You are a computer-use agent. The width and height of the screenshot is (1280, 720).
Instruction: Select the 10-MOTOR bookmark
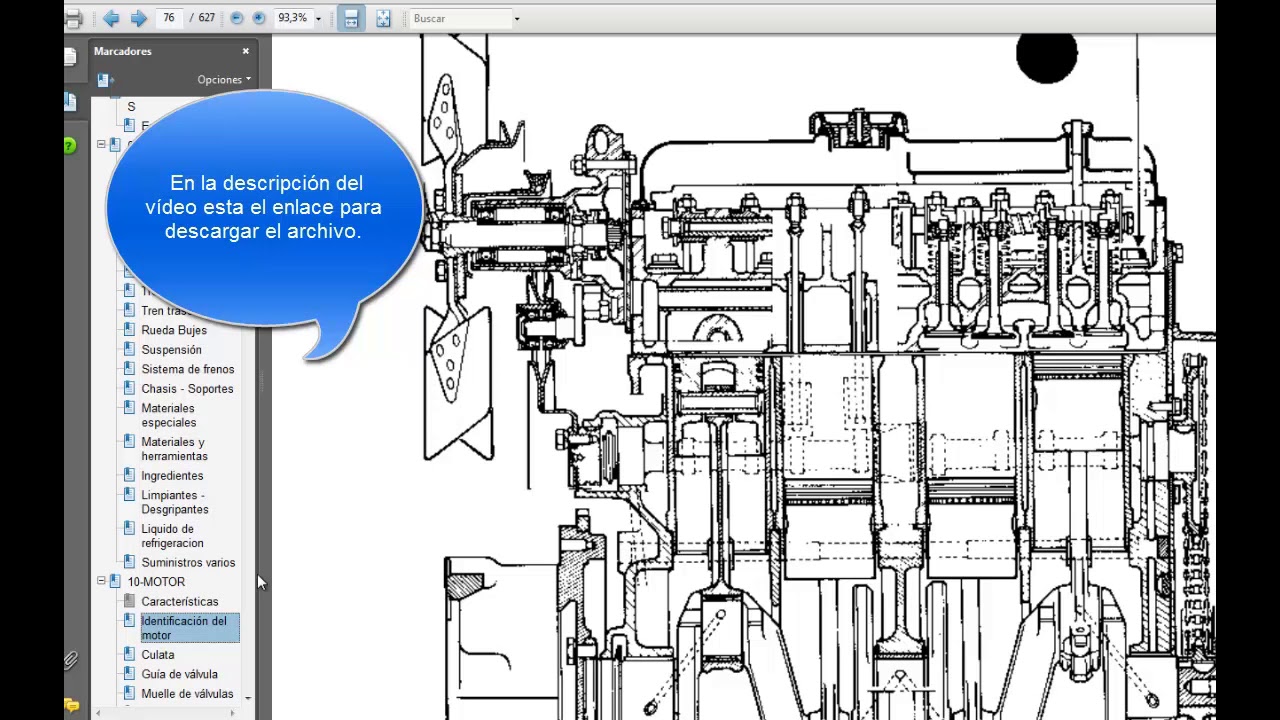156,582
